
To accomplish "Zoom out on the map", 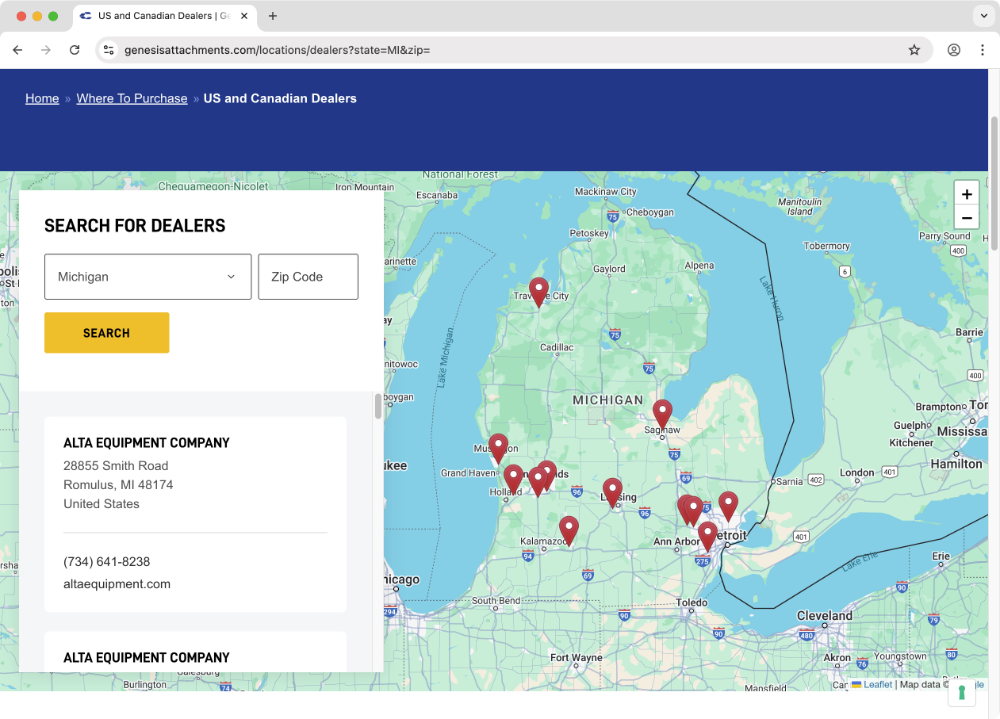I will pyautogui.click(x=966, y=217).
